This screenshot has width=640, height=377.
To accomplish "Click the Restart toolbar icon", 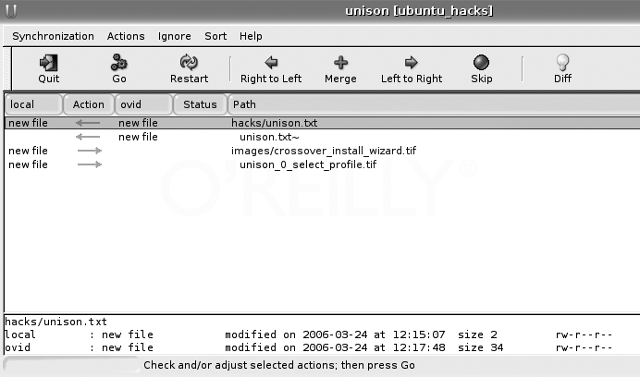I will pyautogui.click(x=189, y=62).
